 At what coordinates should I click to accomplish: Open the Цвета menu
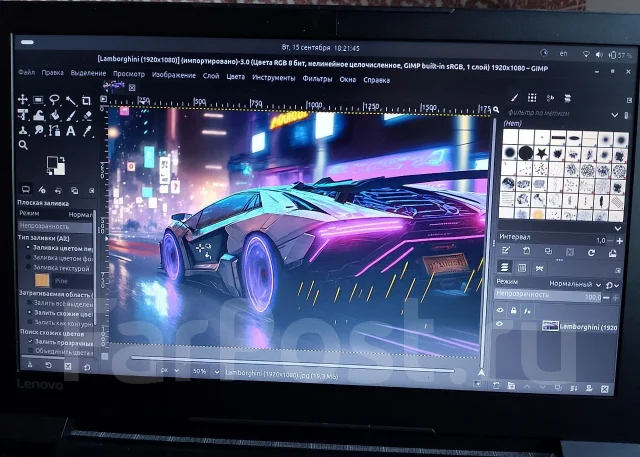(x=236, y=77)
